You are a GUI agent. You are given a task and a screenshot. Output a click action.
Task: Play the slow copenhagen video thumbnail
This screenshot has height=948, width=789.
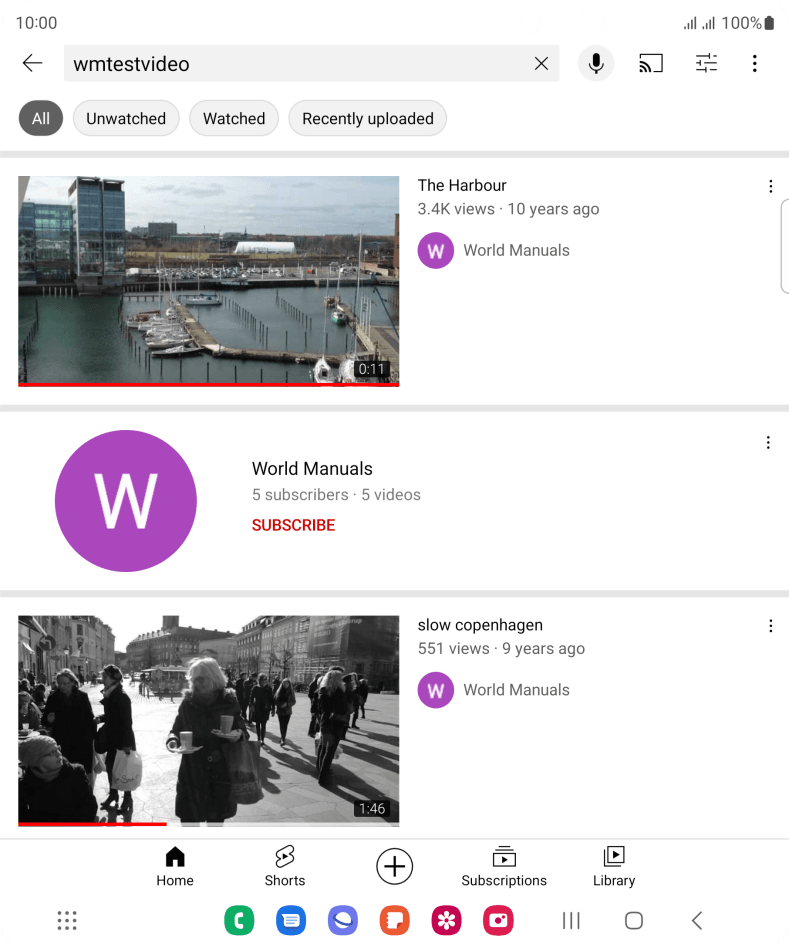[x=209, y=721]
